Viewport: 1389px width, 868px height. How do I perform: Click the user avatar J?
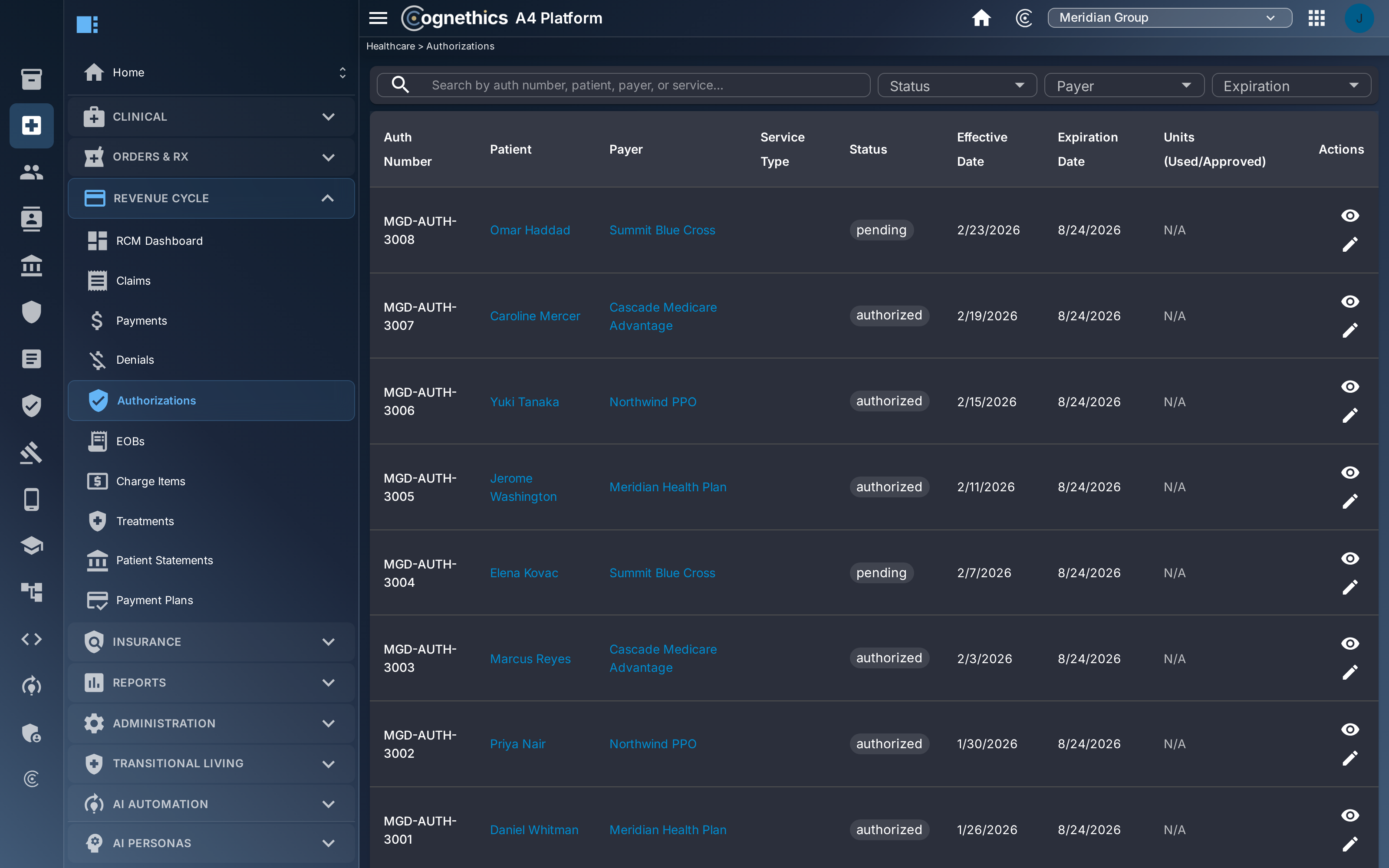[1359, 18]
